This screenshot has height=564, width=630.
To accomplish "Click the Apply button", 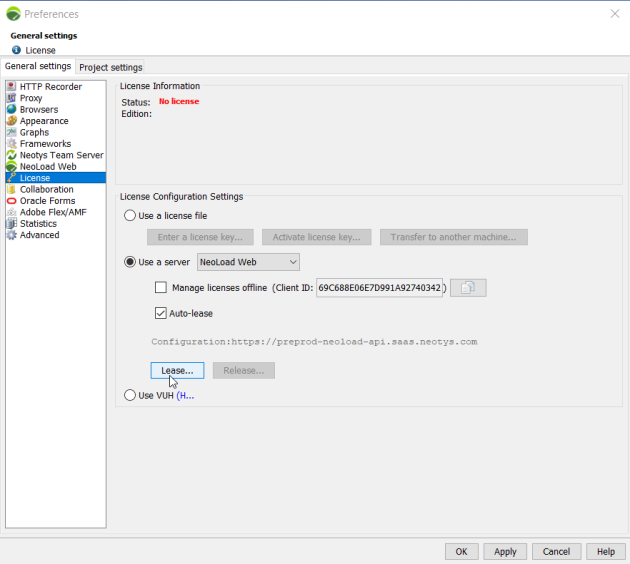I will coord(505,551).
